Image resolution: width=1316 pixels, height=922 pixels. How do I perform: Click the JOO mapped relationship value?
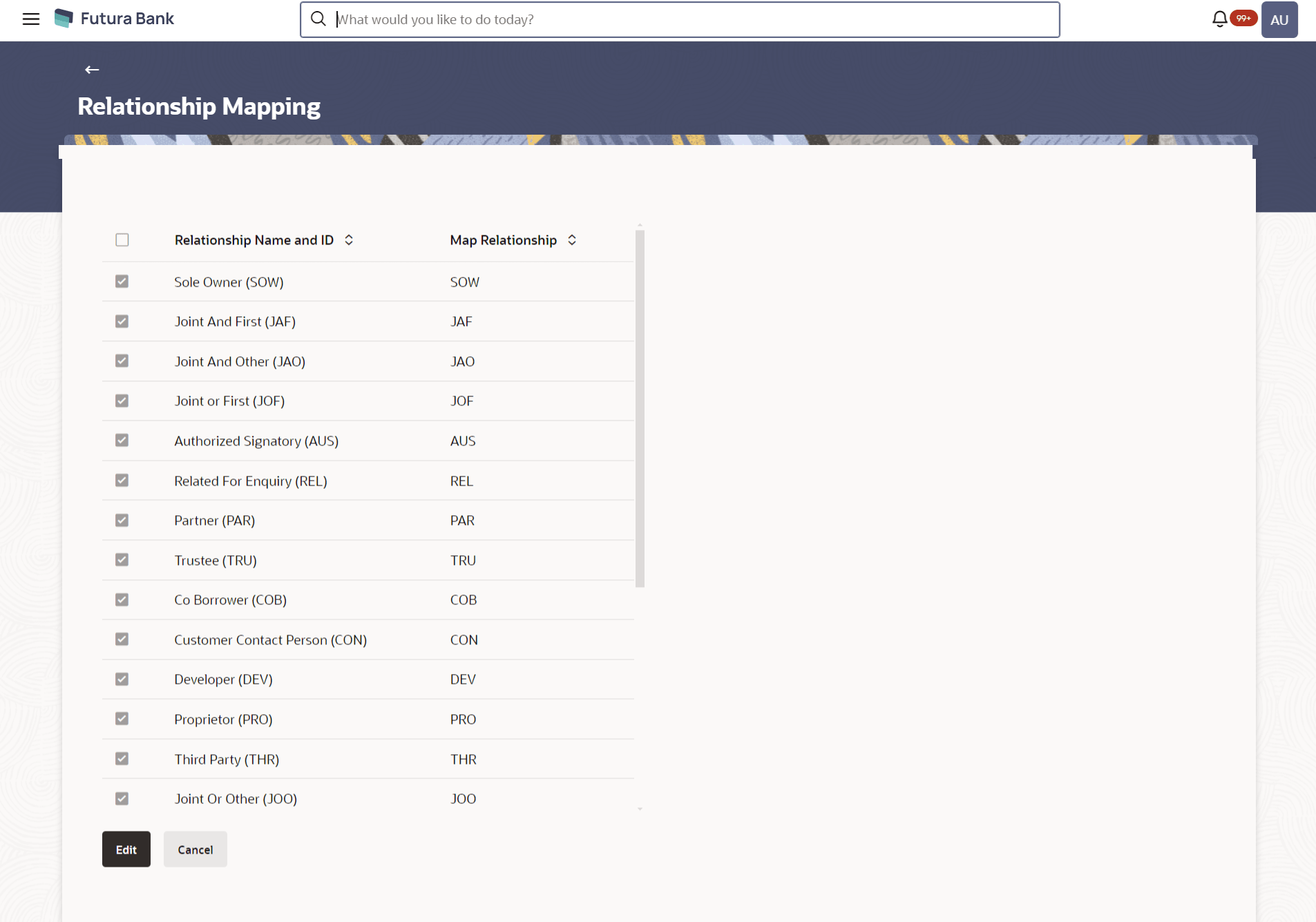click(464, 798)
